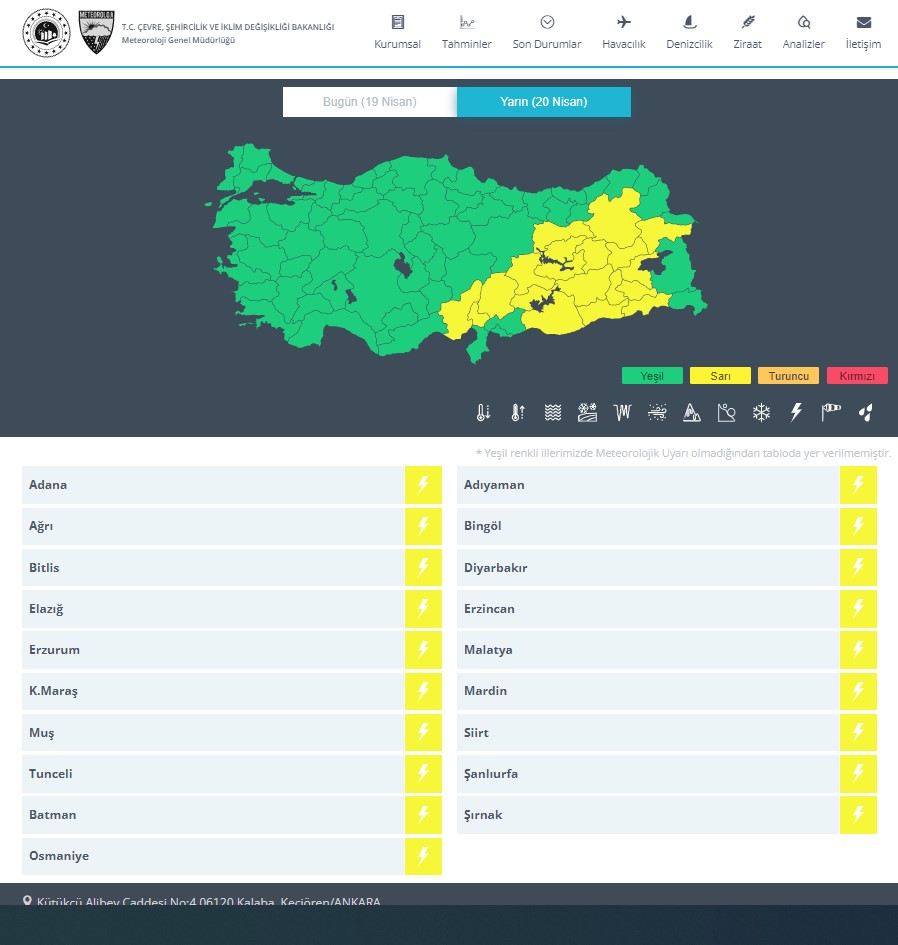This screenshot has height=945, width=898.
Task: Open the Havacılık navigation menu
Action: (624, 33)
